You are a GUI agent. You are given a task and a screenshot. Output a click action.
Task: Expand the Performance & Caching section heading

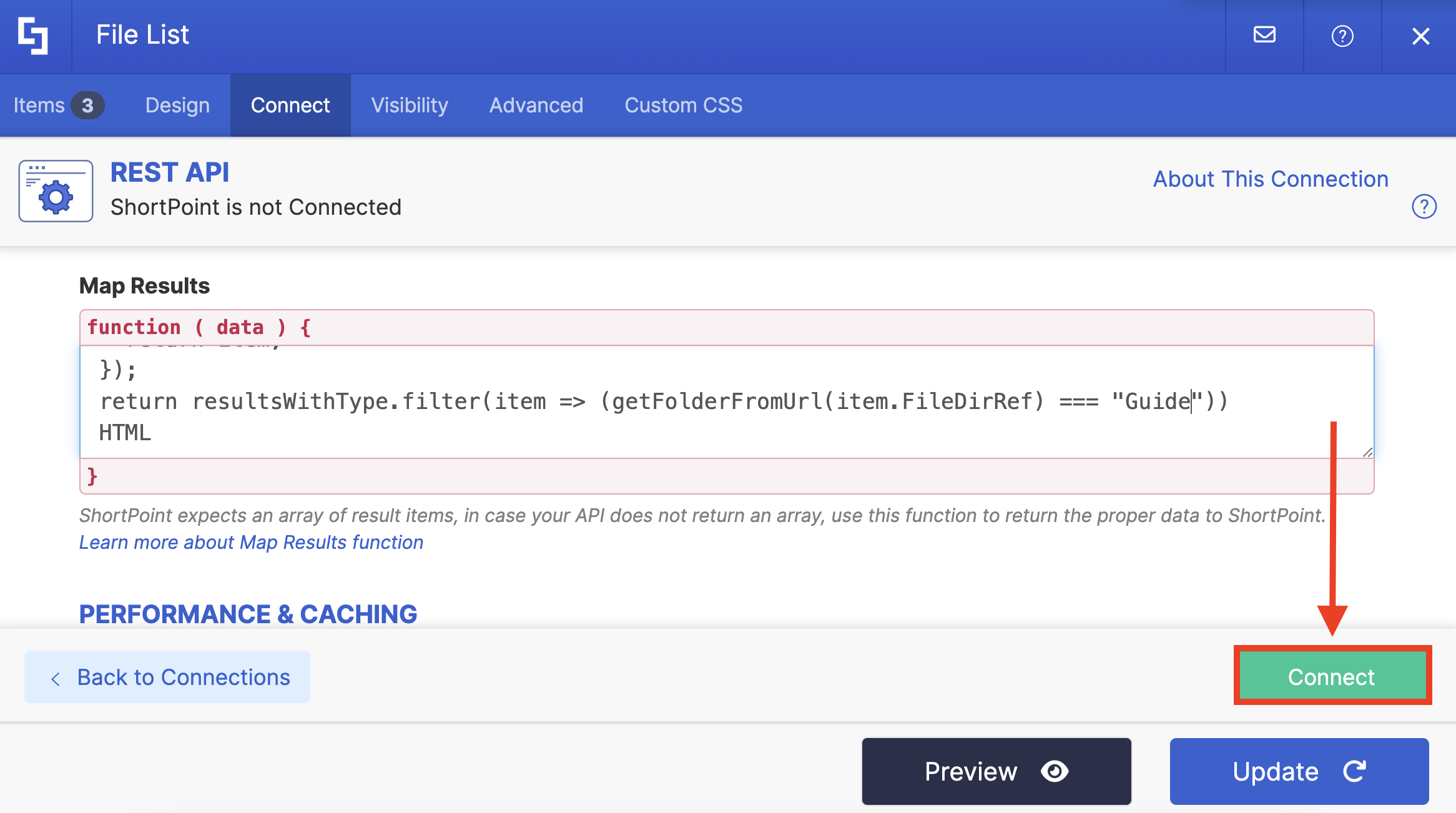248,614
